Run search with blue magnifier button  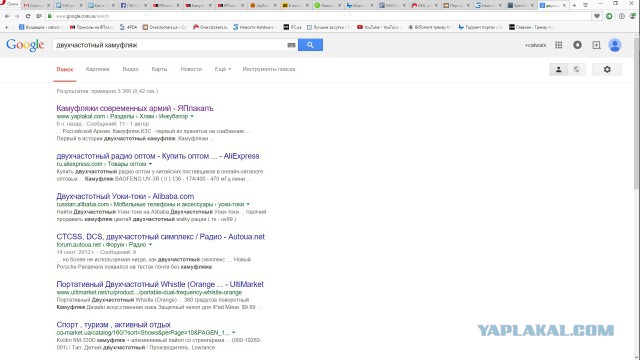click(310, 45)
